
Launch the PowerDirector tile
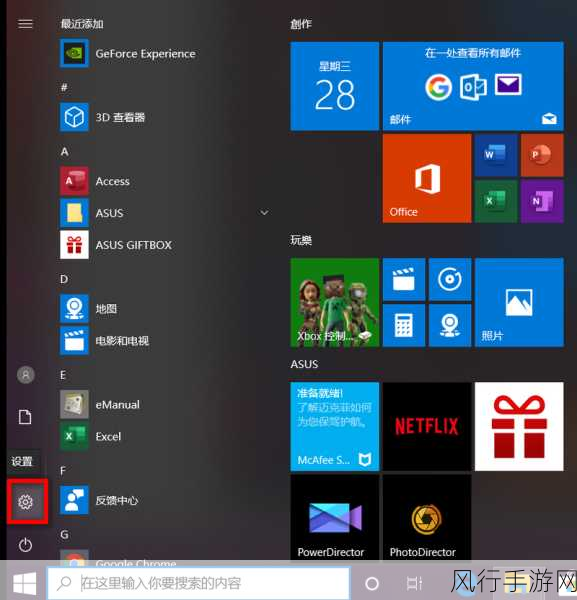(335, 517)
